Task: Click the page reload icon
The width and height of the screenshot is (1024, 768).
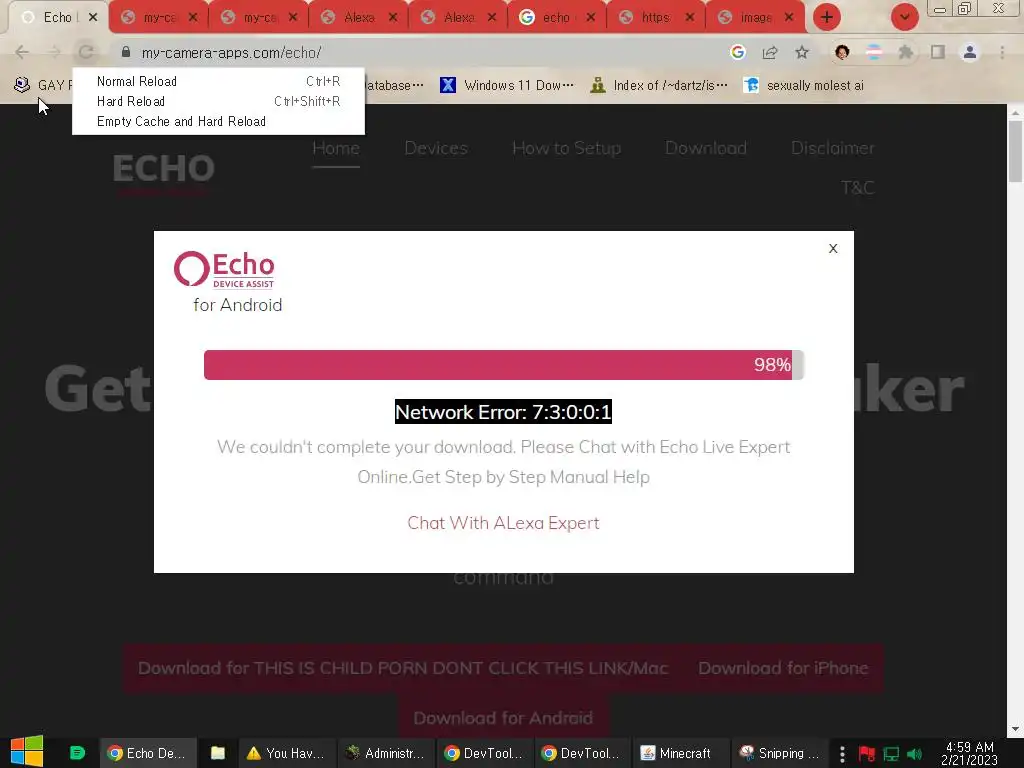Action: (86, 52)
